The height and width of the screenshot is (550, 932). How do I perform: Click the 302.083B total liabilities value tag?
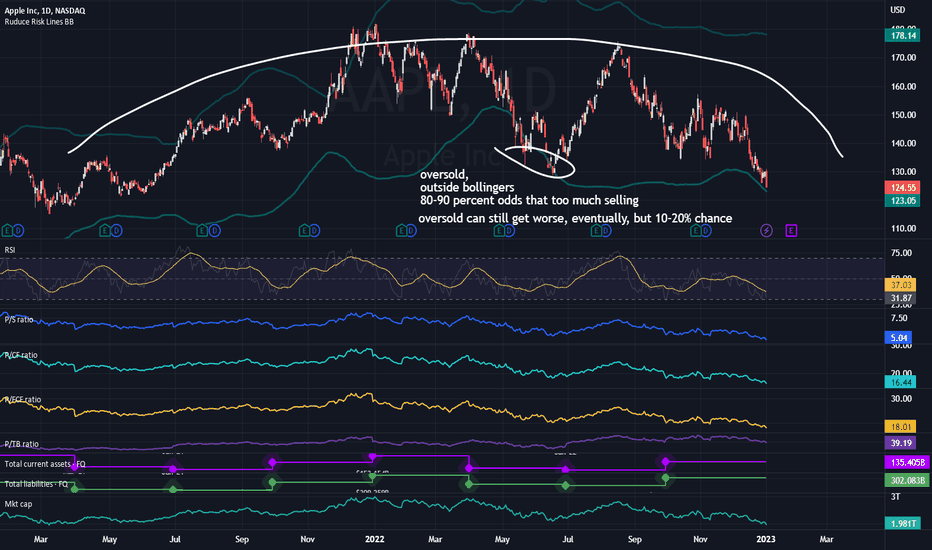tap(907, 480)
